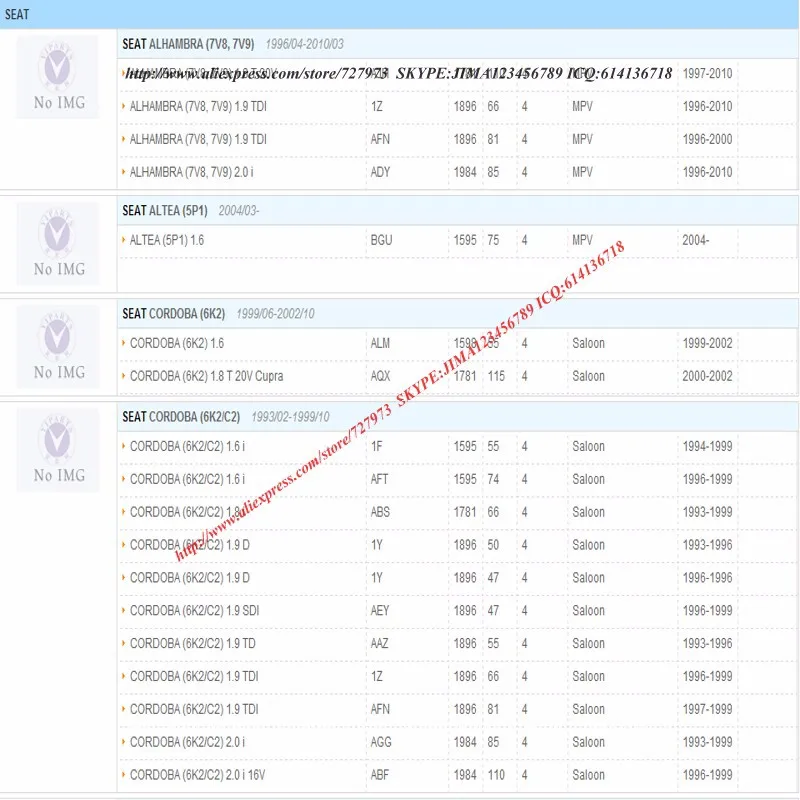
Task: Select engine code AAZ
Action: click(x=379, y=644)
